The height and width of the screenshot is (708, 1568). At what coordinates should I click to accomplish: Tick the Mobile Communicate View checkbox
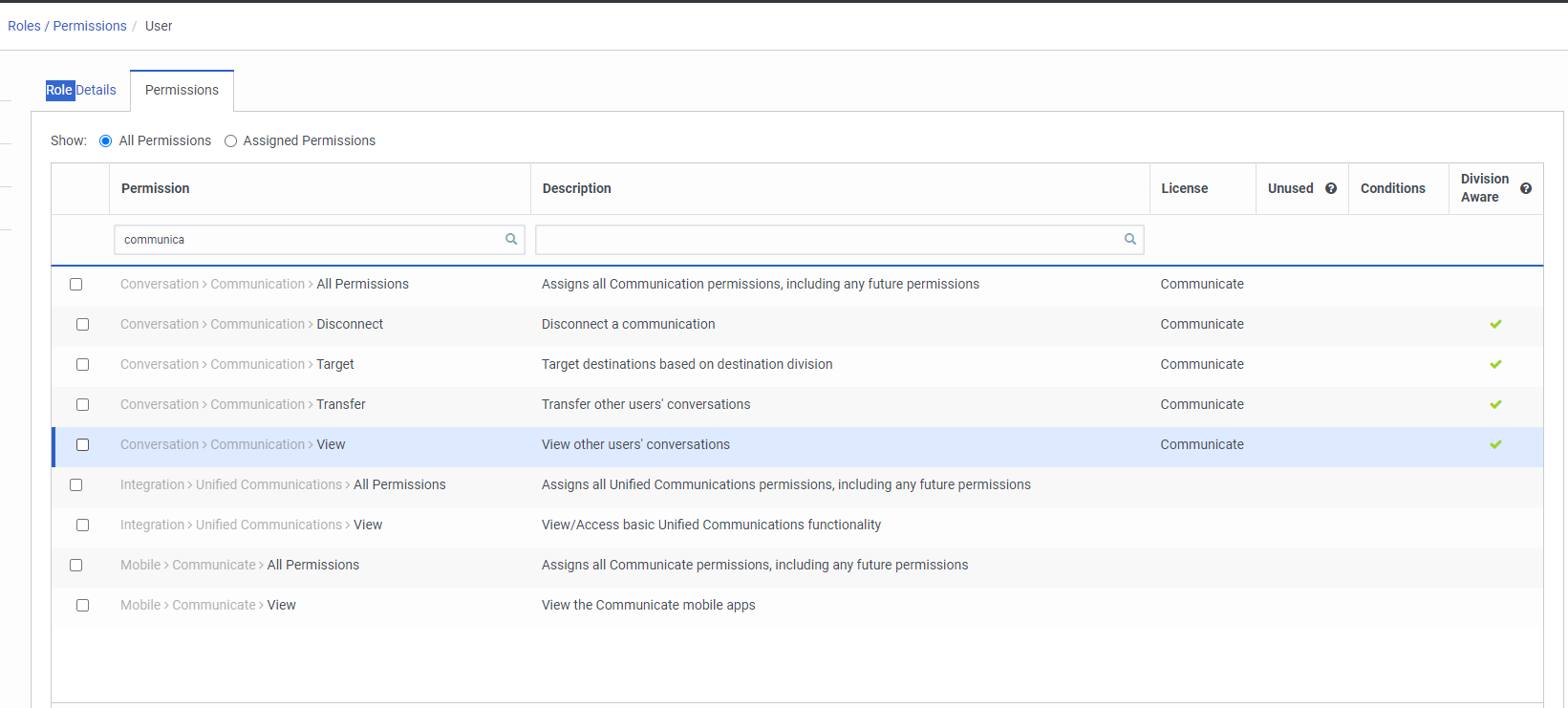click(x=83, y=606)
